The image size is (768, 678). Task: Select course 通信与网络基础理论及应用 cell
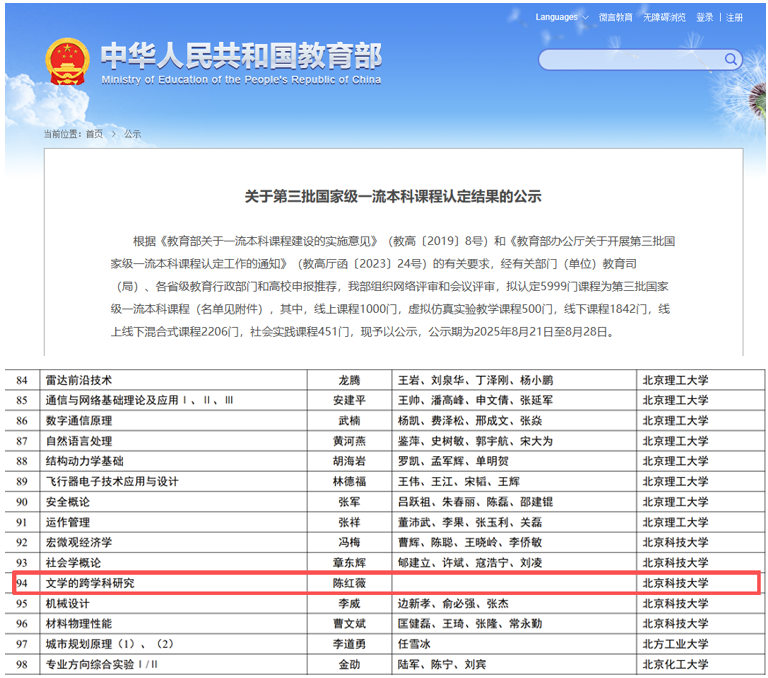tap(139, 400)
